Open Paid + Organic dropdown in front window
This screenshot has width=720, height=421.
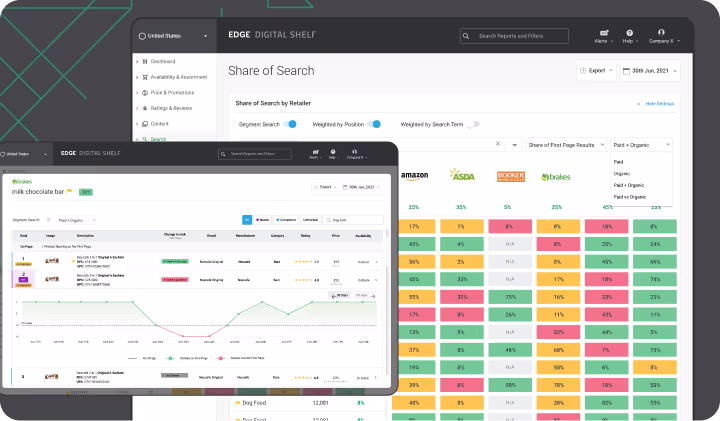pos(77,220)
